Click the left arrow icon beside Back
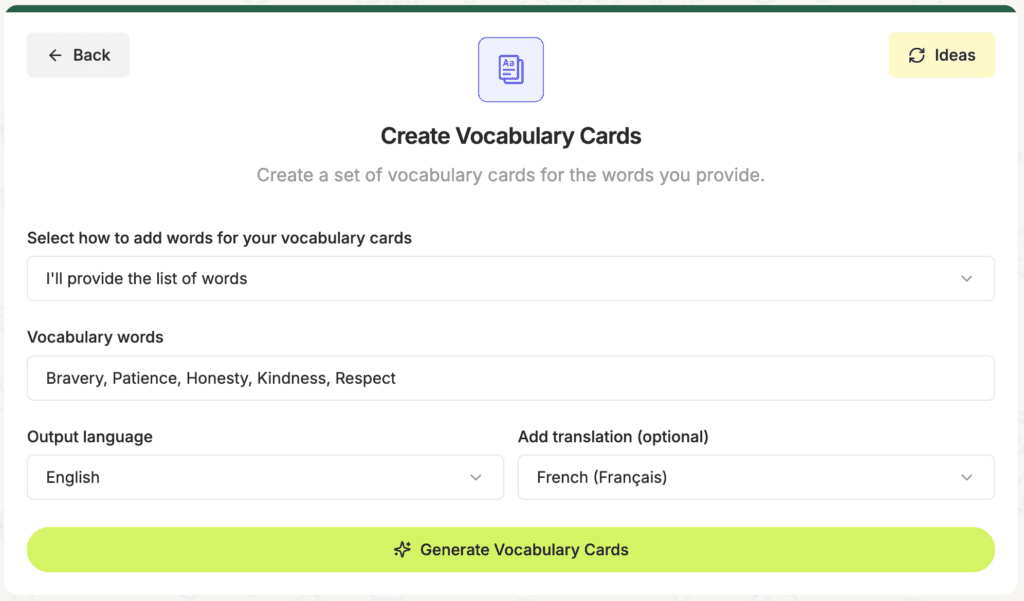Viewport: 1024px width, 601px height. [55, 56]
